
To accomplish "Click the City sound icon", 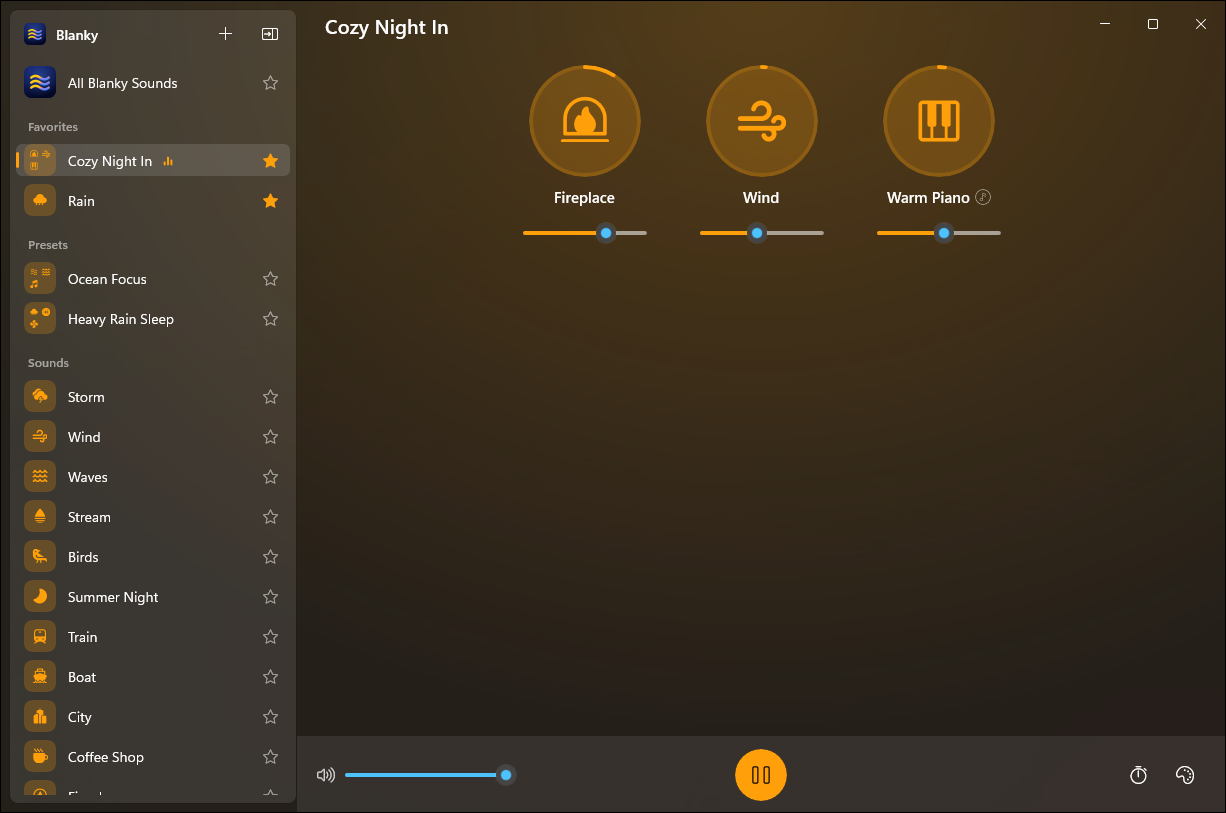I will 40,717.
